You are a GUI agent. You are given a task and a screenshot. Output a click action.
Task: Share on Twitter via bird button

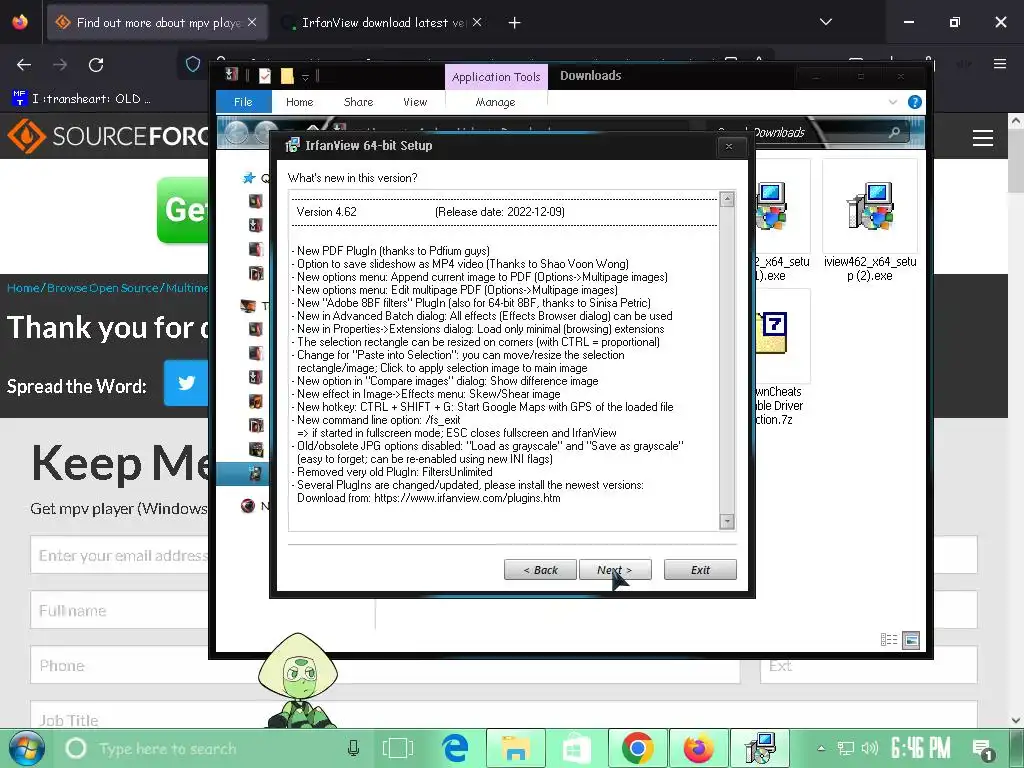[x=186, y=383]
